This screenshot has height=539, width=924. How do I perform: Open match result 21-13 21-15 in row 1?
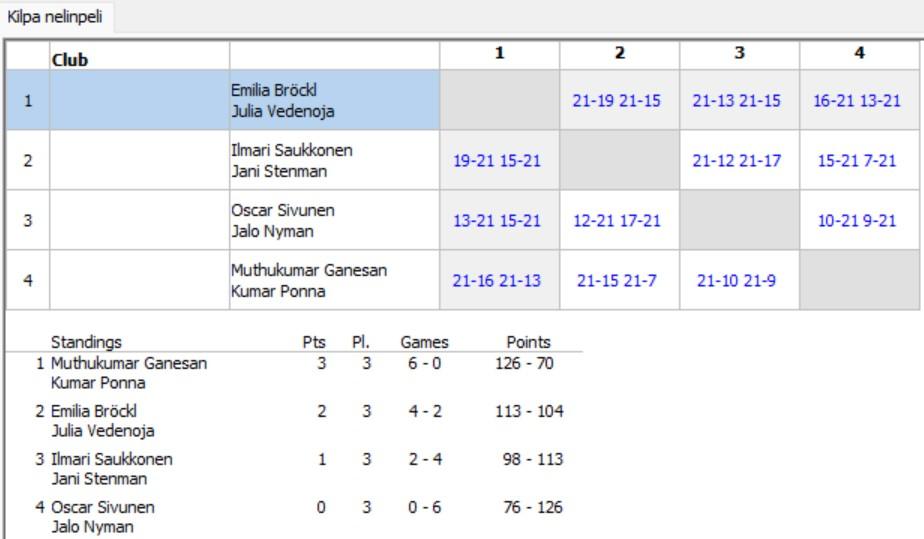pos(737,101)
